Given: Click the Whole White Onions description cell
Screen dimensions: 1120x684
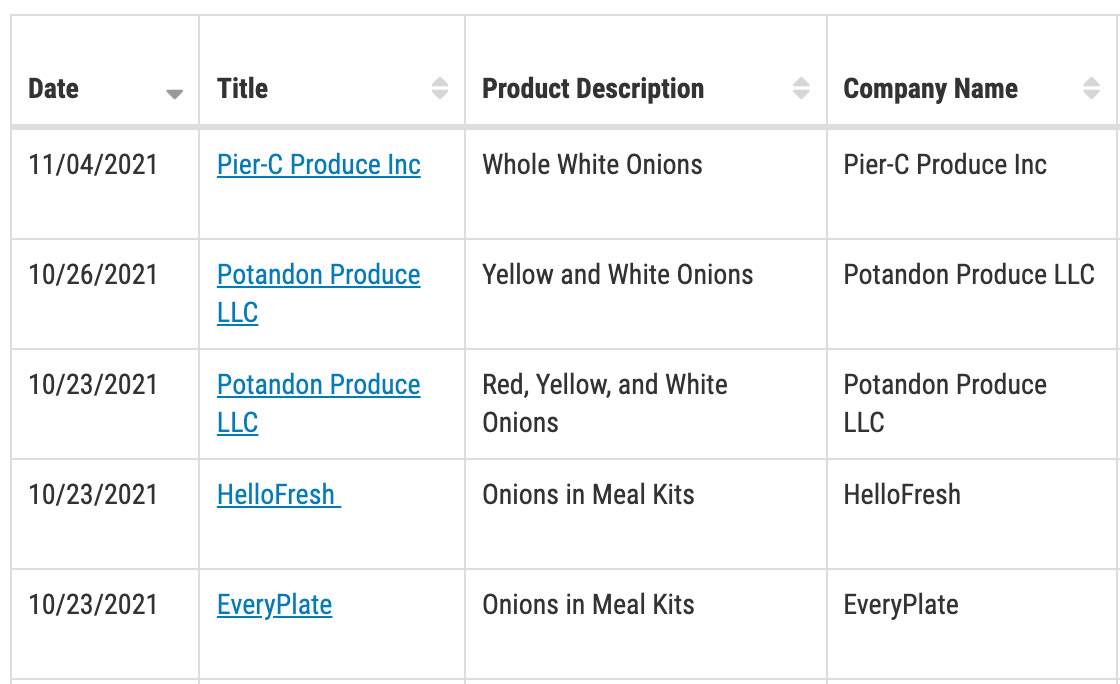Looking at the screenshot, I should [x=646, y=184].
